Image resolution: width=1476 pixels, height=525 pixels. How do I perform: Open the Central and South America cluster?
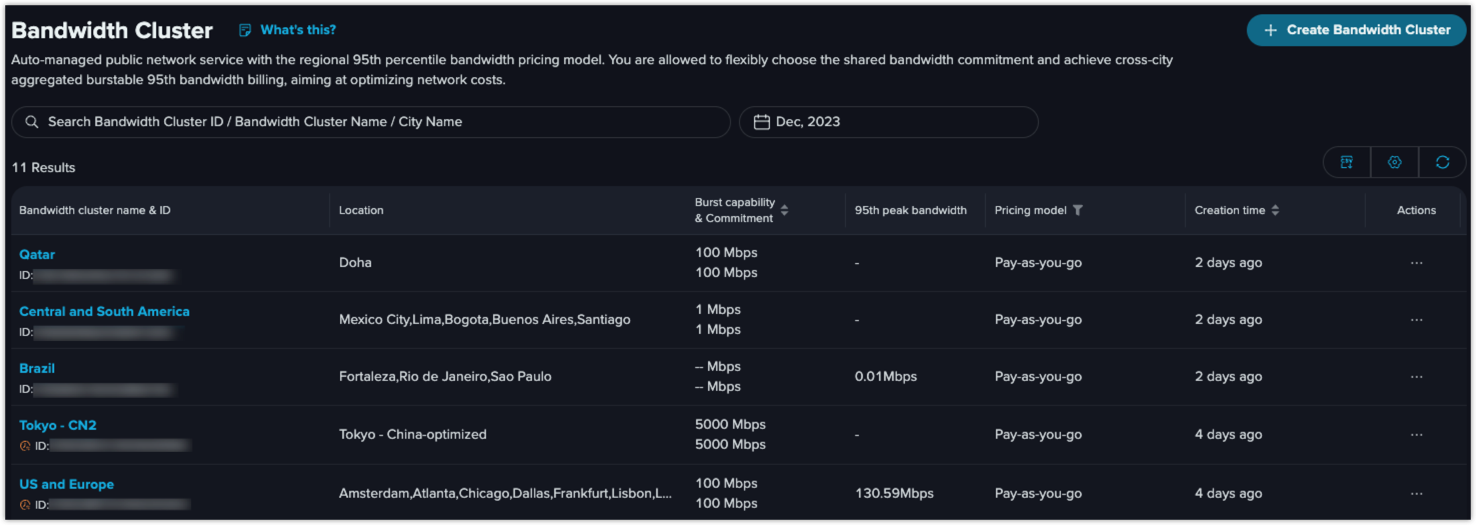click(x=104, y=311)
